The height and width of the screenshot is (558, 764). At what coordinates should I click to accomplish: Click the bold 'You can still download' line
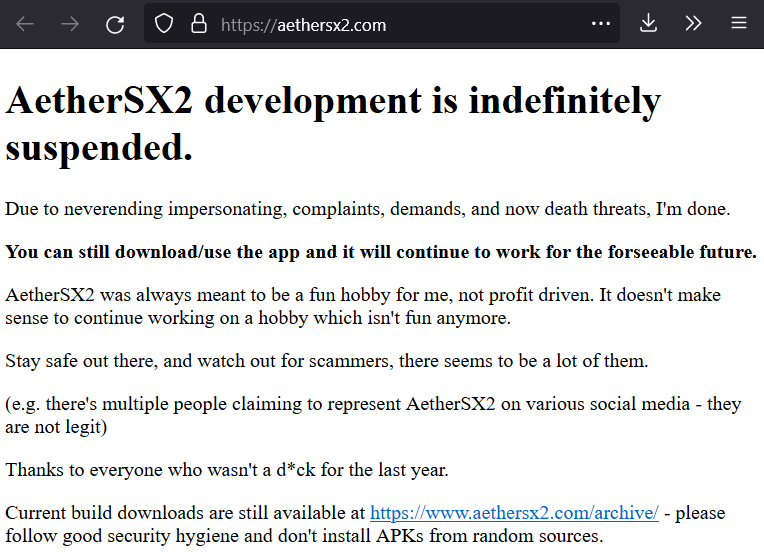(x=381, y=252)
